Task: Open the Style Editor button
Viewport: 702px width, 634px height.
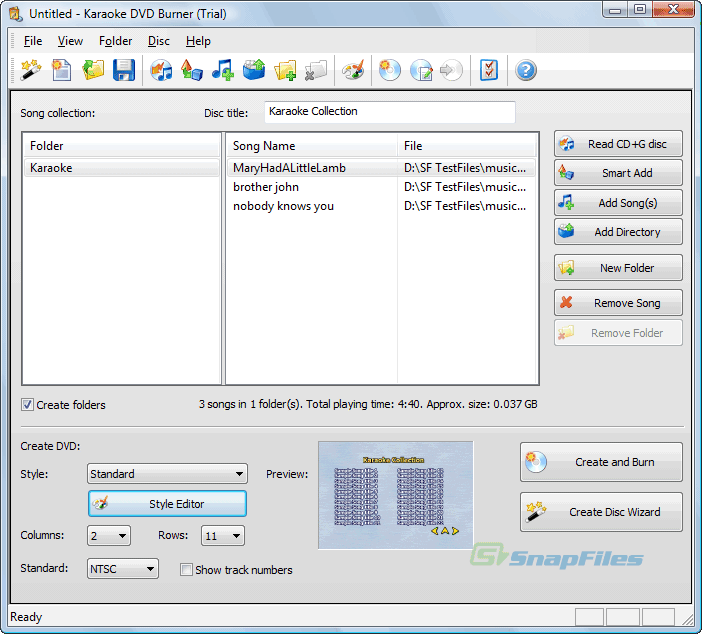Action: pos(167,504)
